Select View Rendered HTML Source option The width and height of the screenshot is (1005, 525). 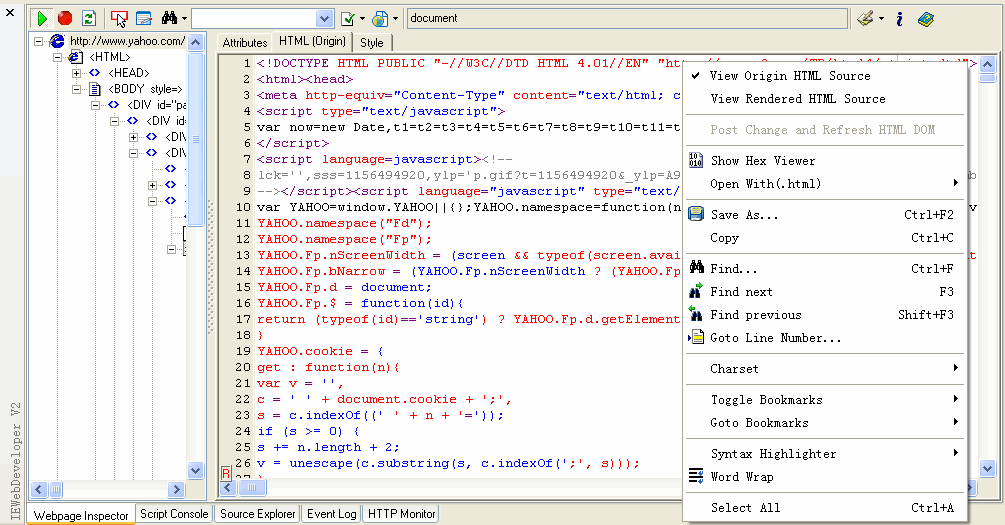(x=797, y=99)
